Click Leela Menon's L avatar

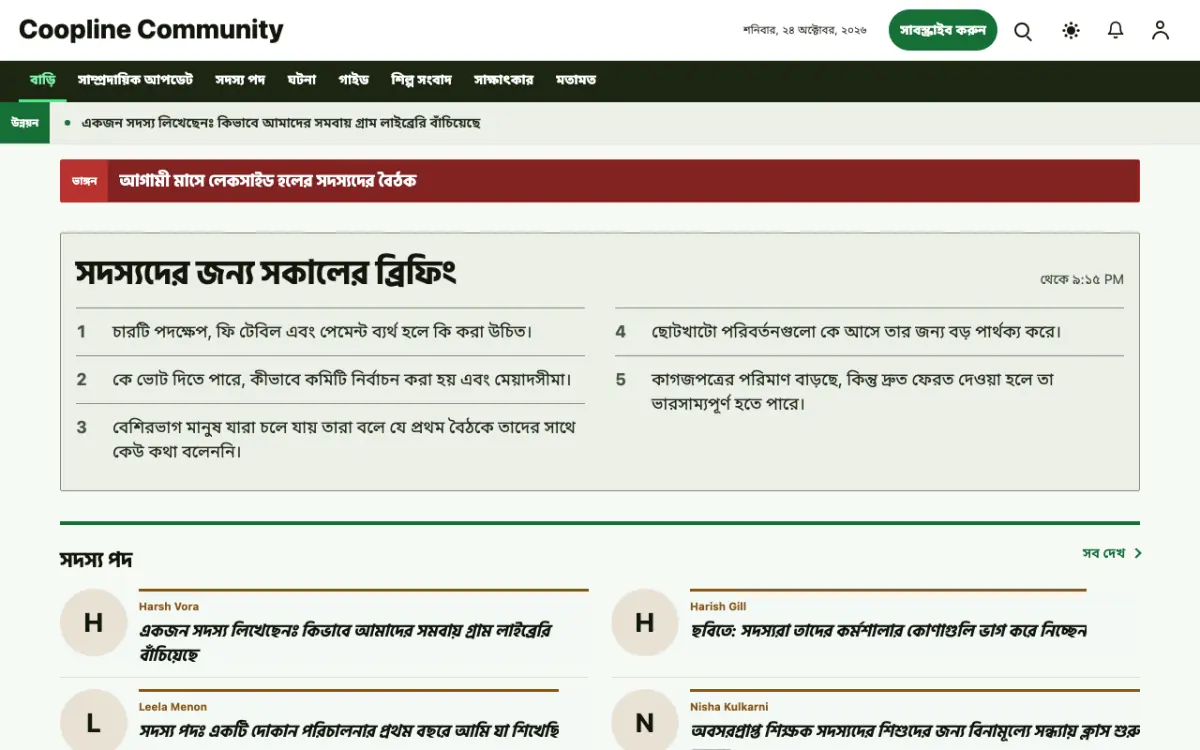tap(93, 722)
